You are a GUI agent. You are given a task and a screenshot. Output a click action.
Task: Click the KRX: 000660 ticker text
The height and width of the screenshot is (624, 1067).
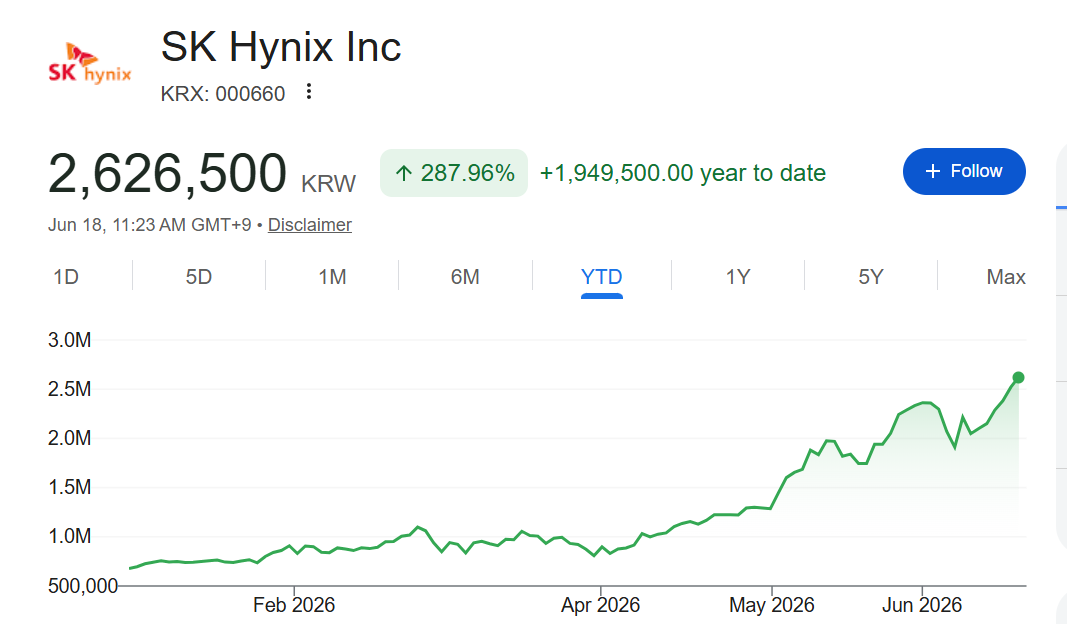(223, 94)
